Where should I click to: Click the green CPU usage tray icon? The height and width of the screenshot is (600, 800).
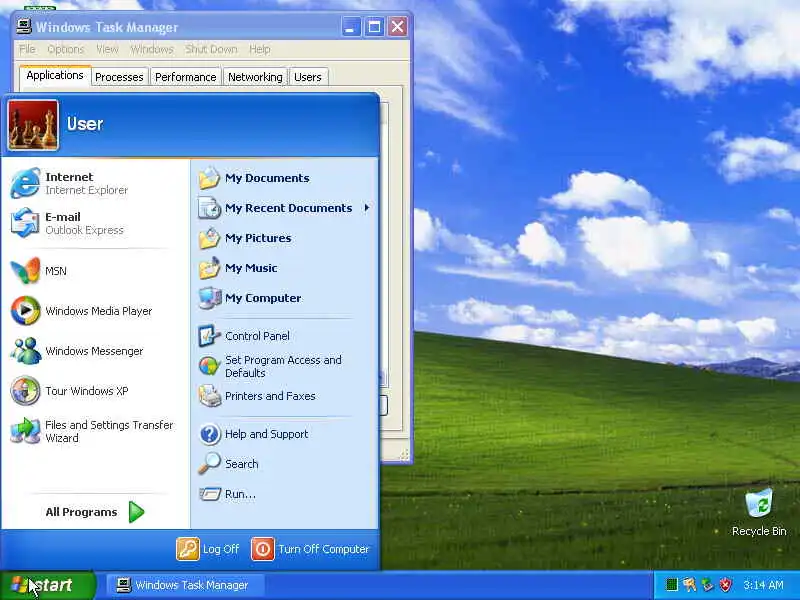(x=672, y=584)
